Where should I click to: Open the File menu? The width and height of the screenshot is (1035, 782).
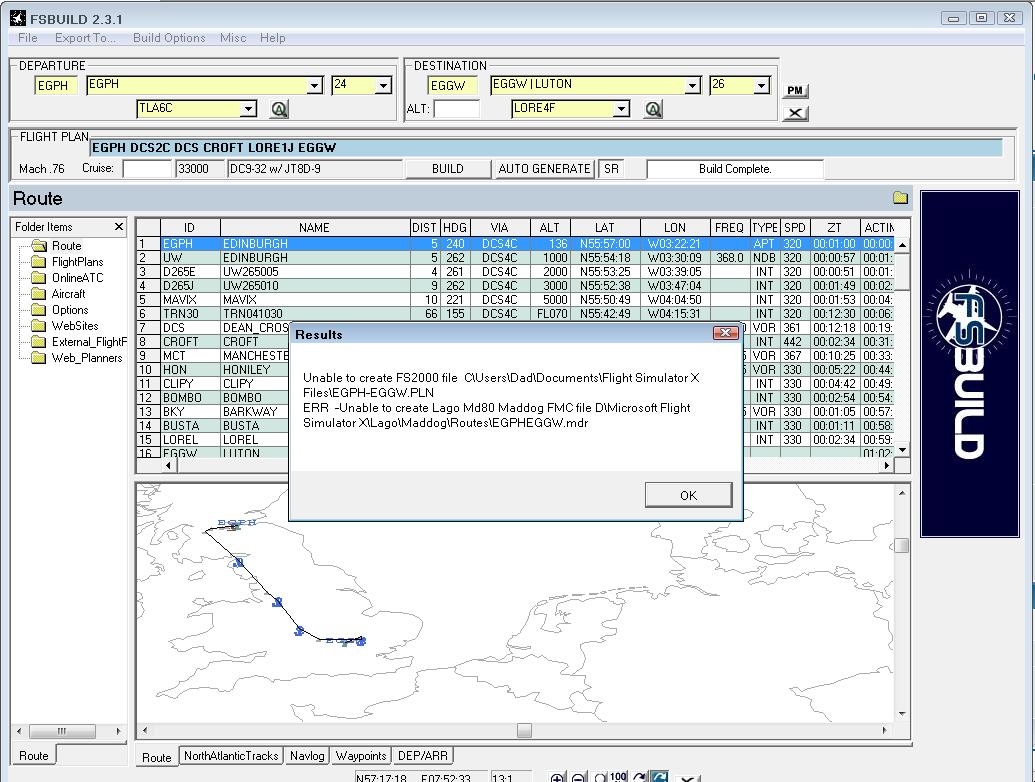(28, 38)
